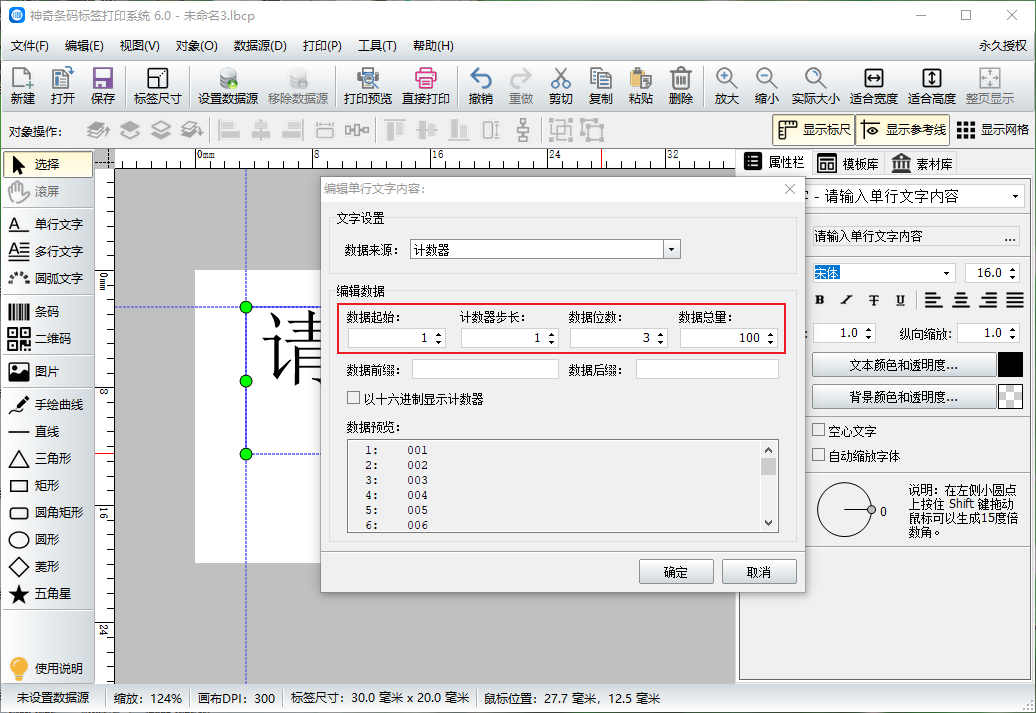Switch to the 模板库 tab
The width and height of the screenshot is (1036, 713).
[848, 163]
